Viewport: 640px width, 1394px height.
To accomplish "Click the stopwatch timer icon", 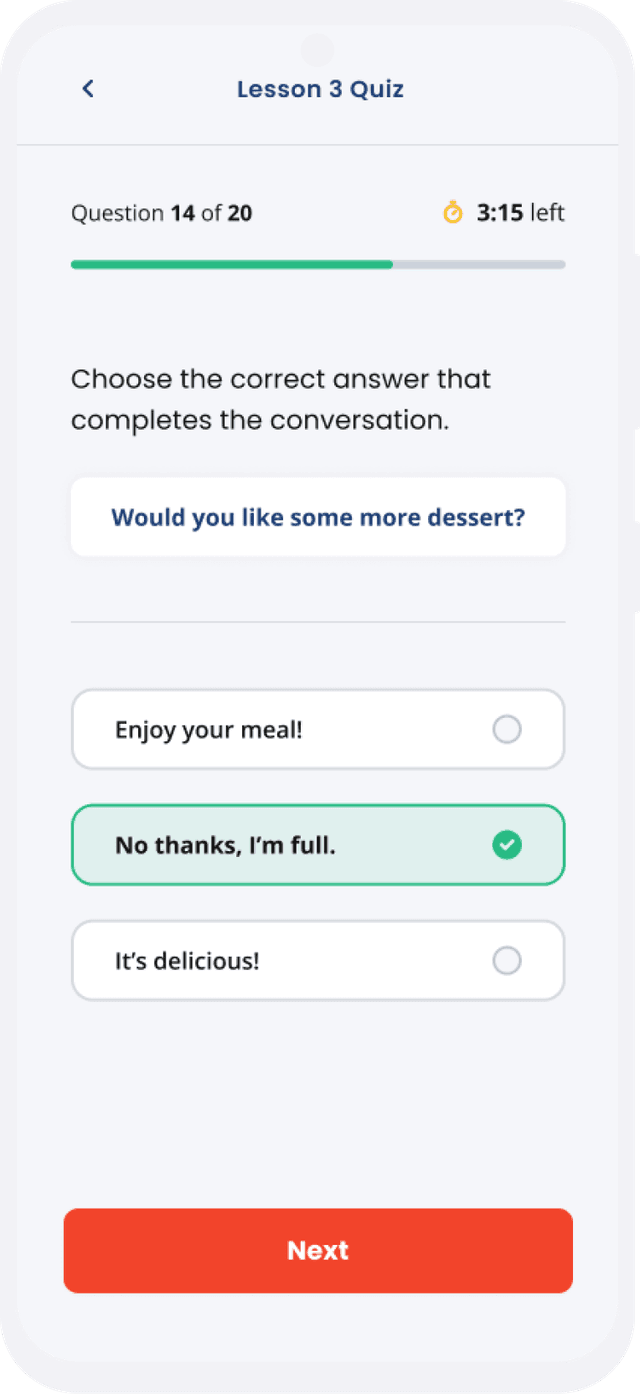I will pos(452,212).
